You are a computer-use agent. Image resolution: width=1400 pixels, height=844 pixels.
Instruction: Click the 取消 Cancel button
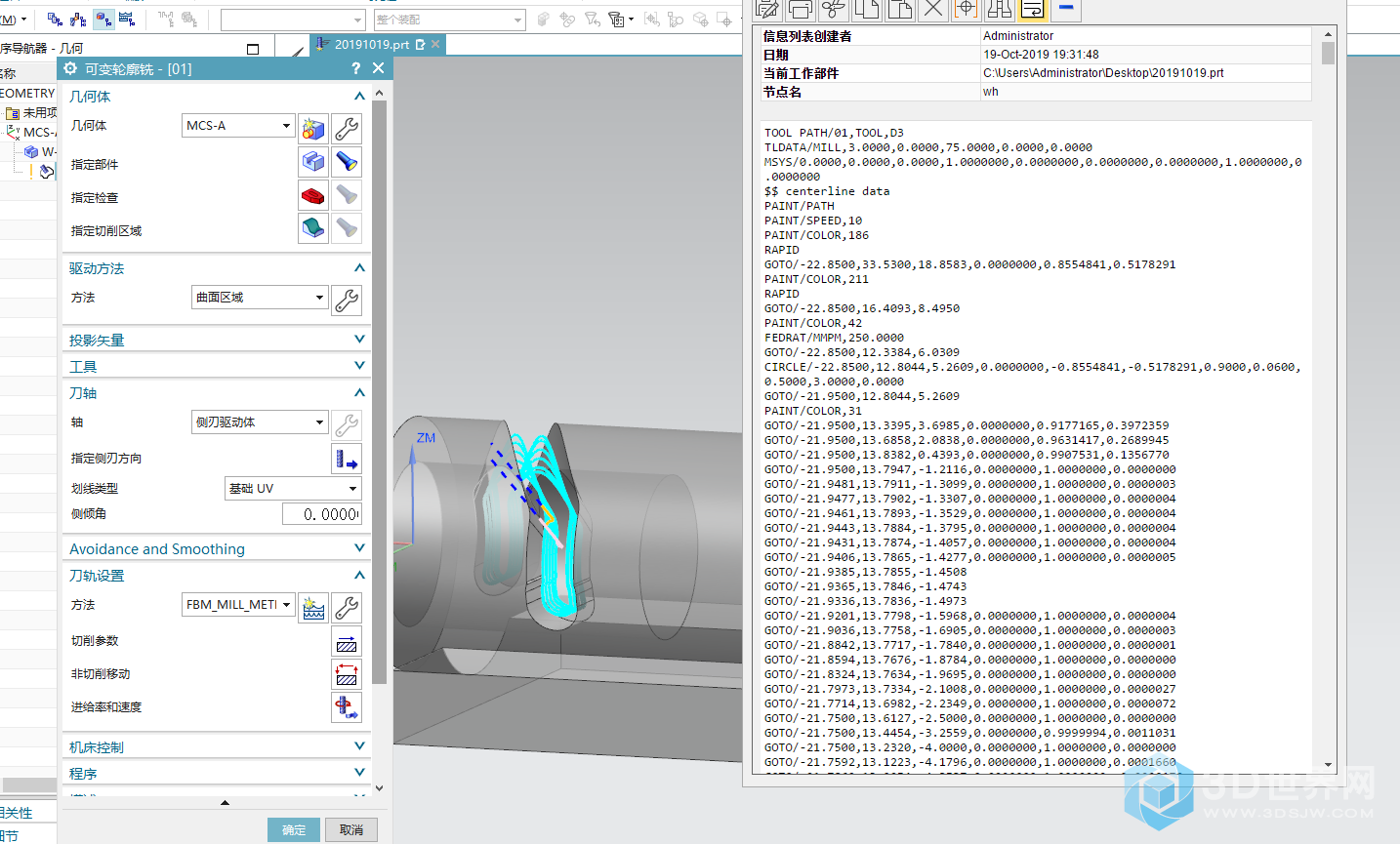[351, 829]
